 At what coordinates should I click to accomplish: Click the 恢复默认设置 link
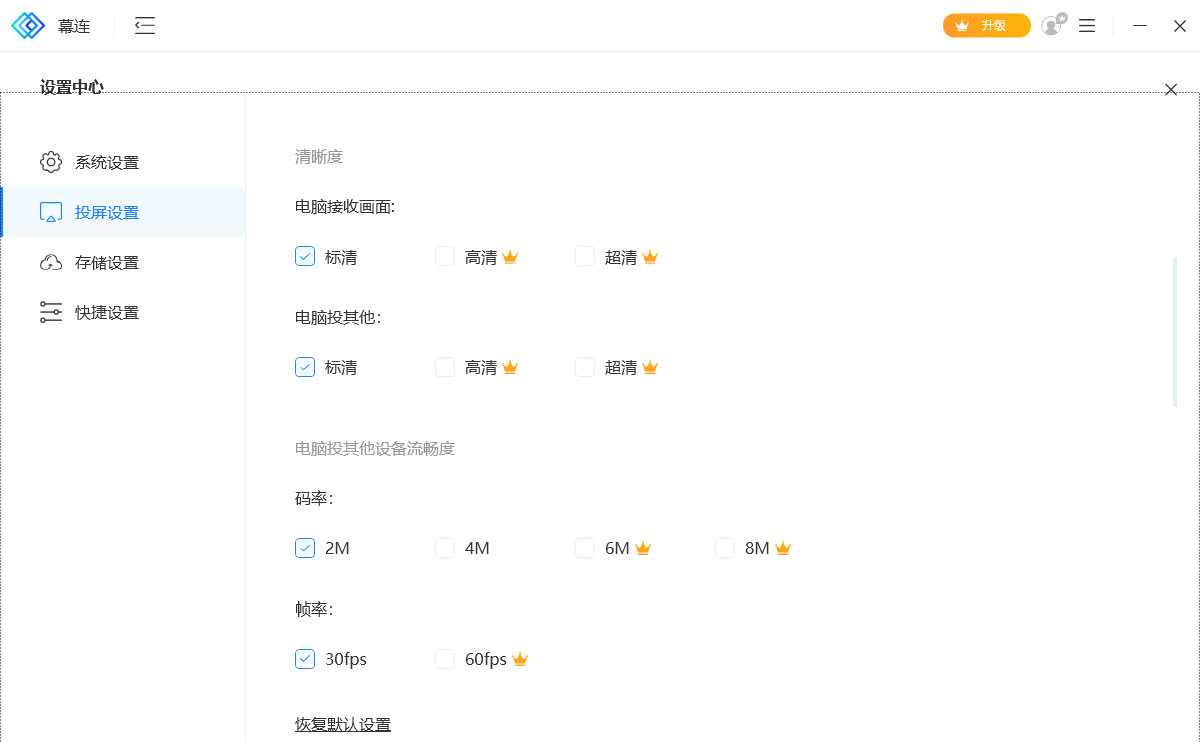[343, 725]
